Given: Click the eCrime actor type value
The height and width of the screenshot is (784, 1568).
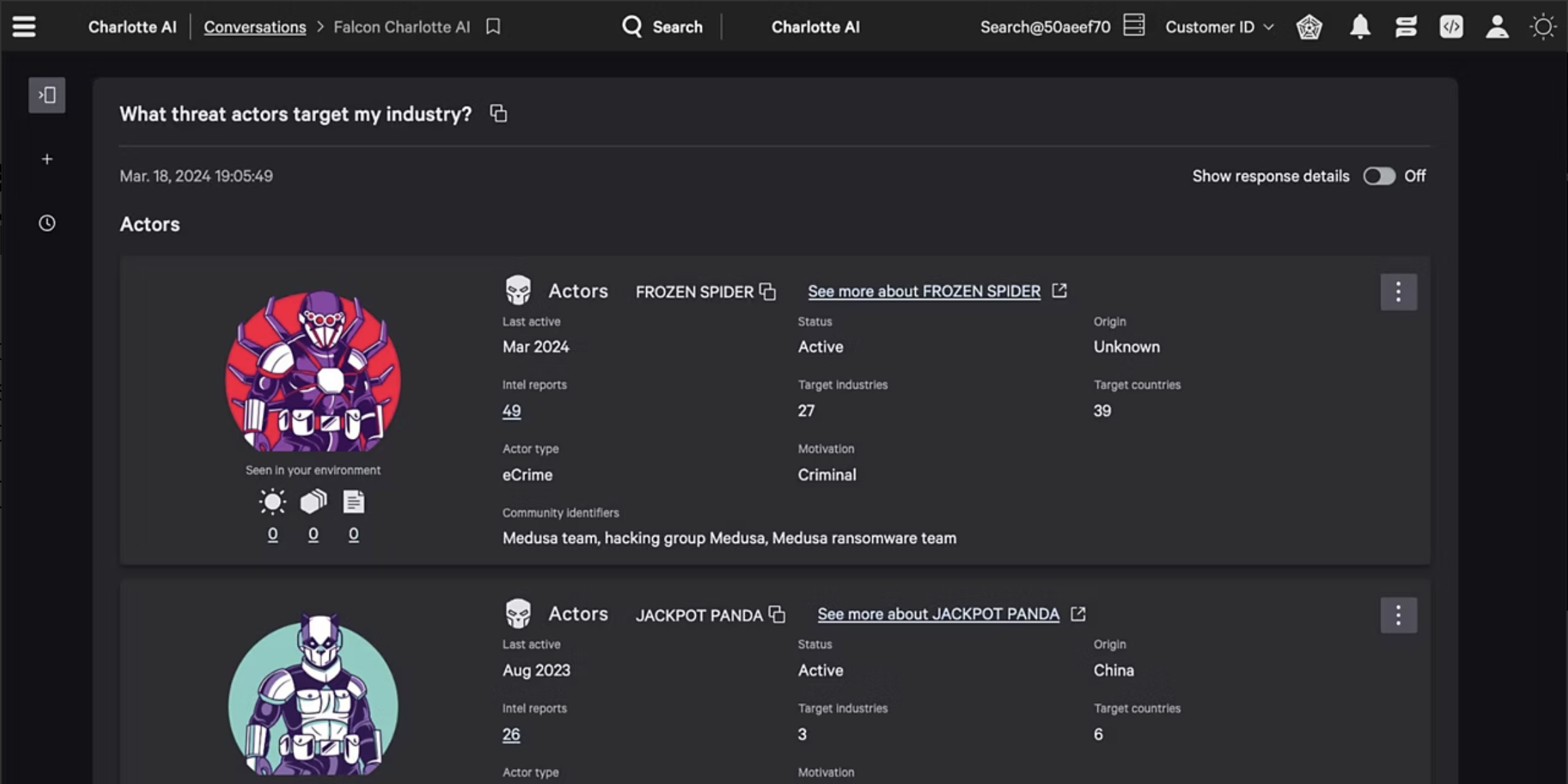Looking at the screenshot, I should (527, 475).
